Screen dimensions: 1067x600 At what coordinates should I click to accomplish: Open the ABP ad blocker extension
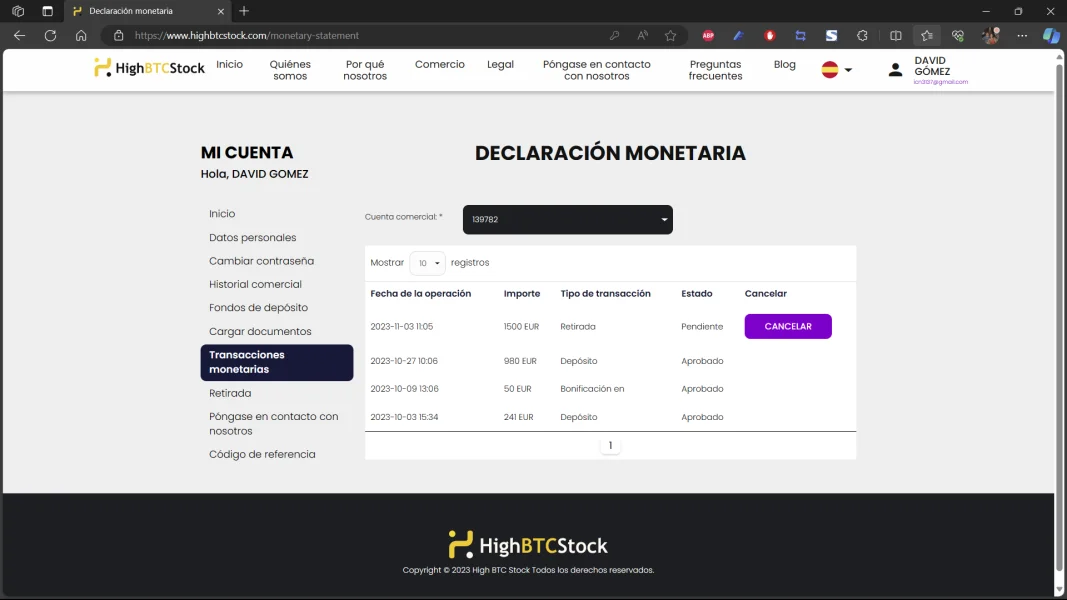[708, 35]
